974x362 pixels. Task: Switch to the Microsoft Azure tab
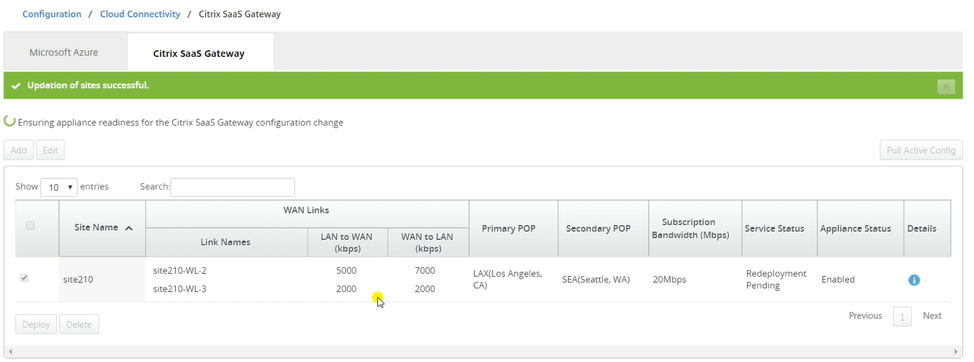click(63, 53)
